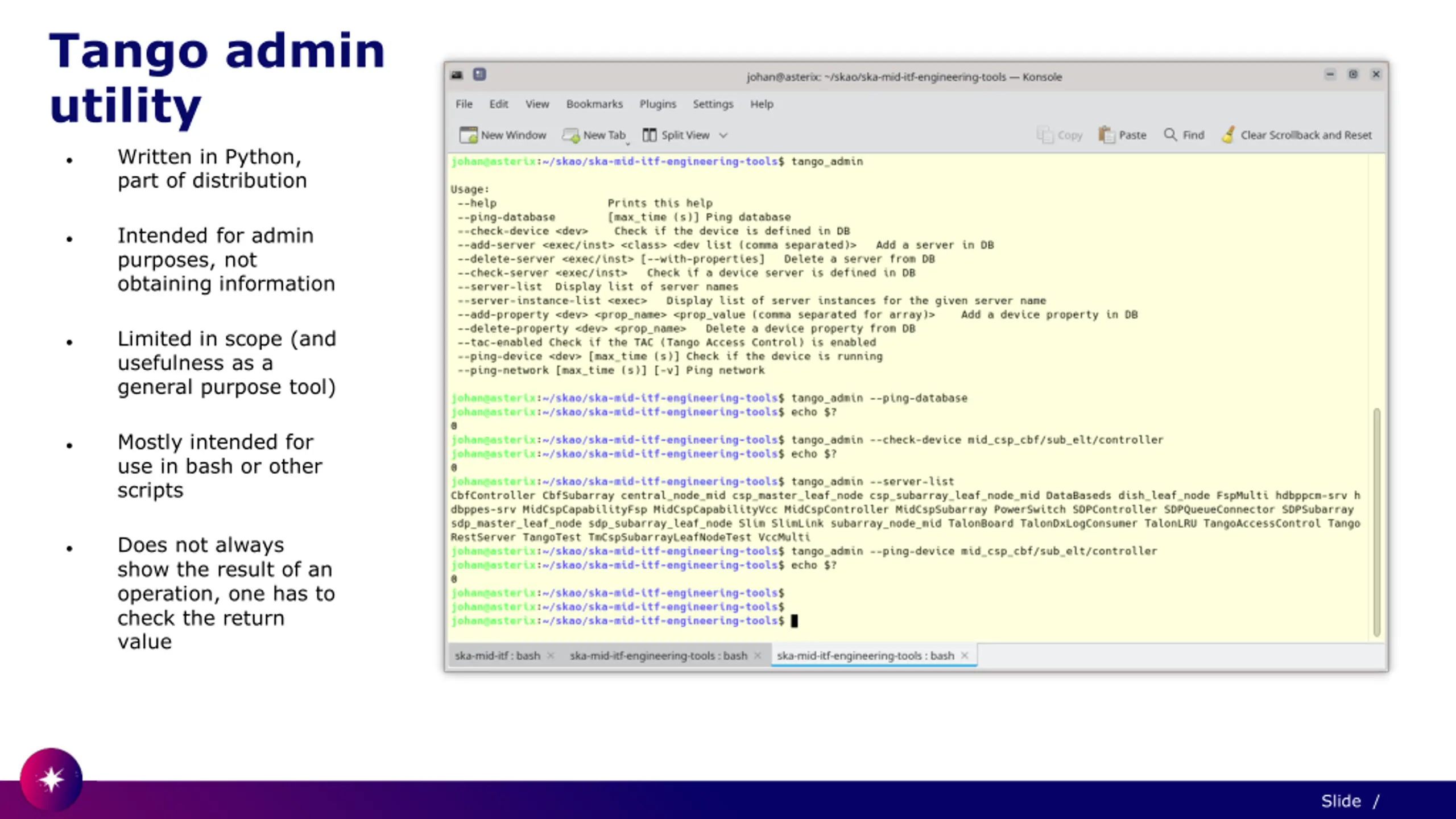Viewport: 1456px width, 819px height.
Task: Close the ska-mid-itf : bash tab
Action: point(551,656)
